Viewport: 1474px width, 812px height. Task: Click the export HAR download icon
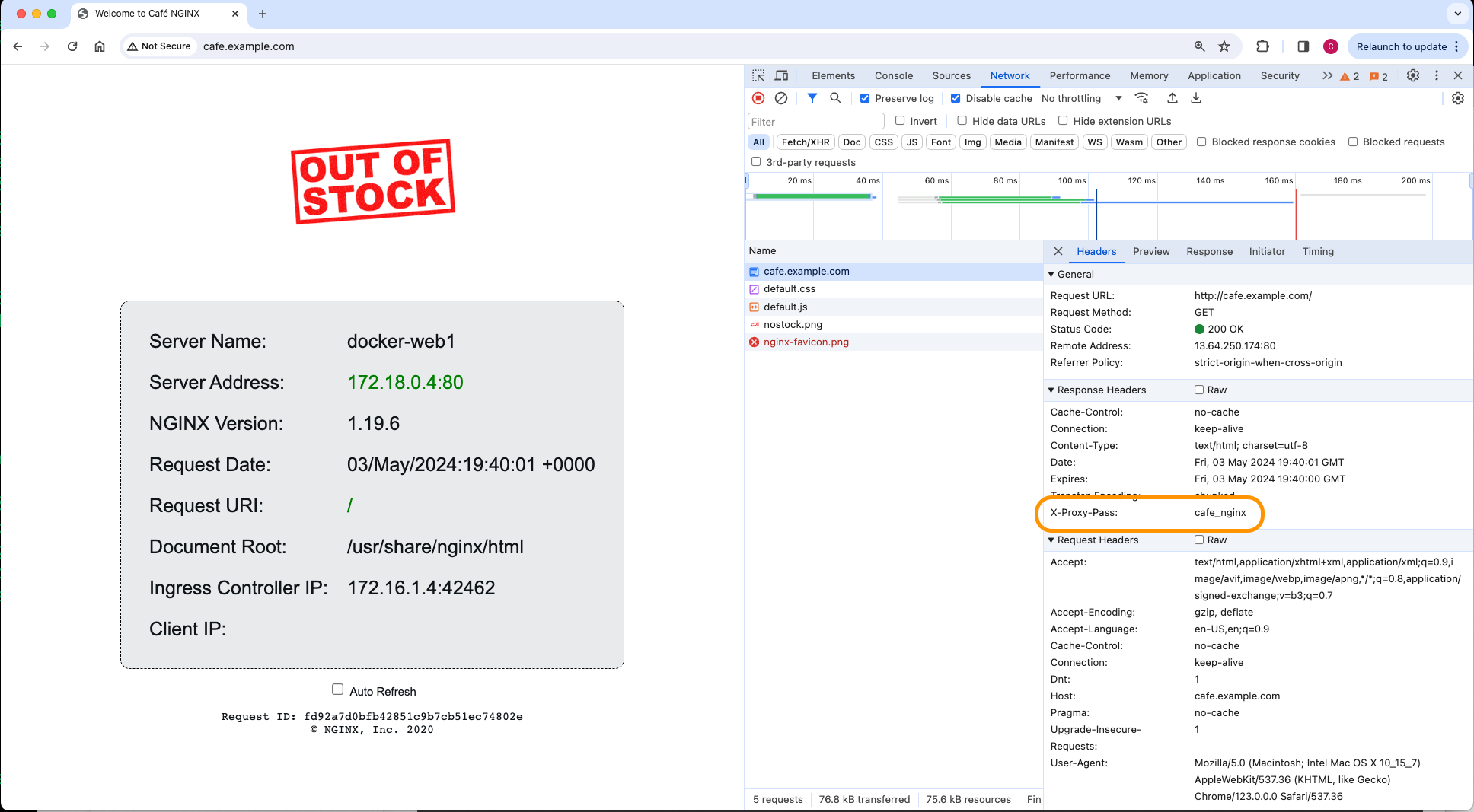pos(1196,98)
